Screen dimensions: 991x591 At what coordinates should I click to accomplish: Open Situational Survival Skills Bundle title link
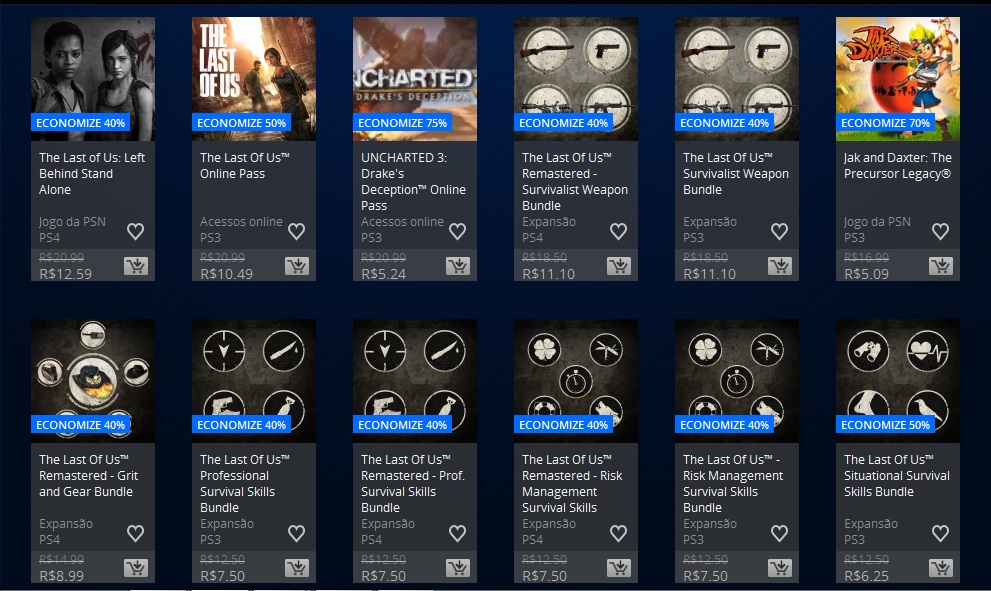coord(897,475)
